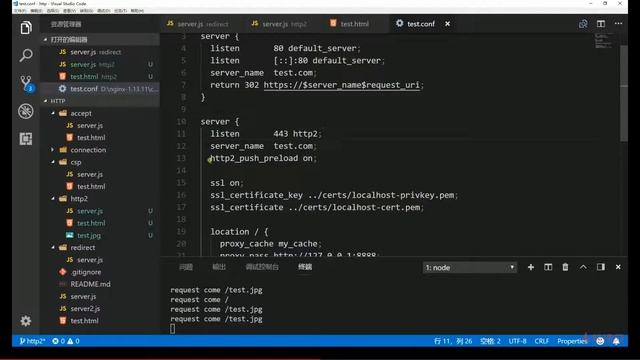Open the 调试控制台 panel tab
640x360 pixels.
262,267
